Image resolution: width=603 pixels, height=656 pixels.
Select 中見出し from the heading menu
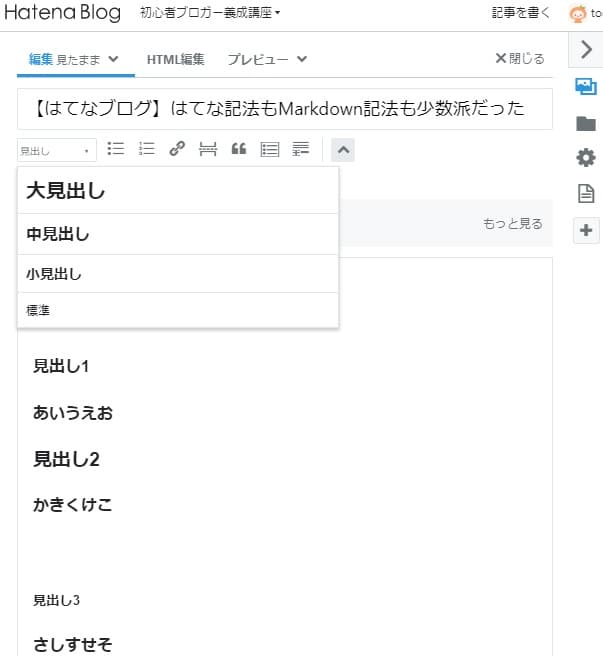178,234
